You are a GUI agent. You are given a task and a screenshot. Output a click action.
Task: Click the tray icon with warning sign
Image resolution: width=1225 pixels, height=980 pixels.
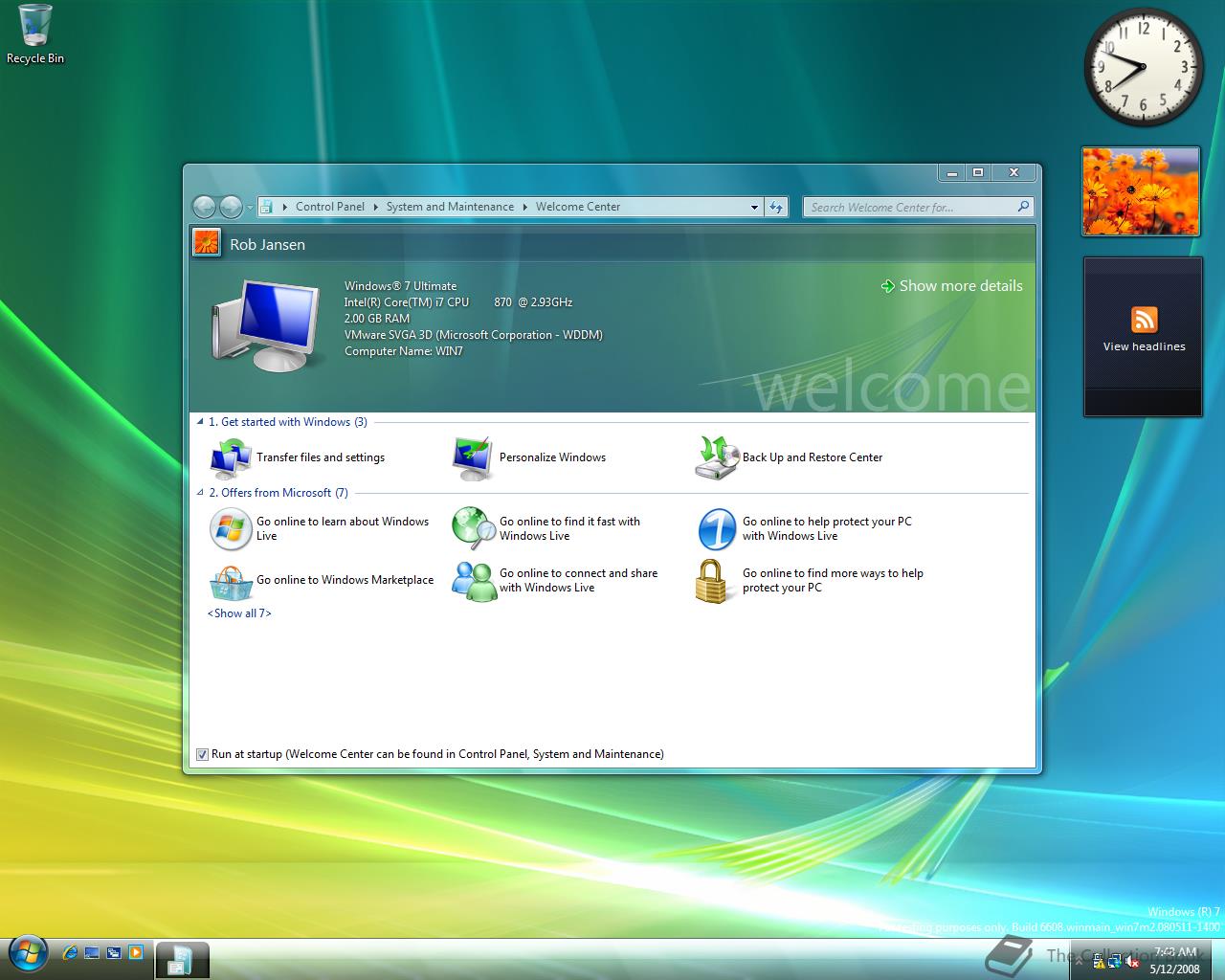(1101, 961)
